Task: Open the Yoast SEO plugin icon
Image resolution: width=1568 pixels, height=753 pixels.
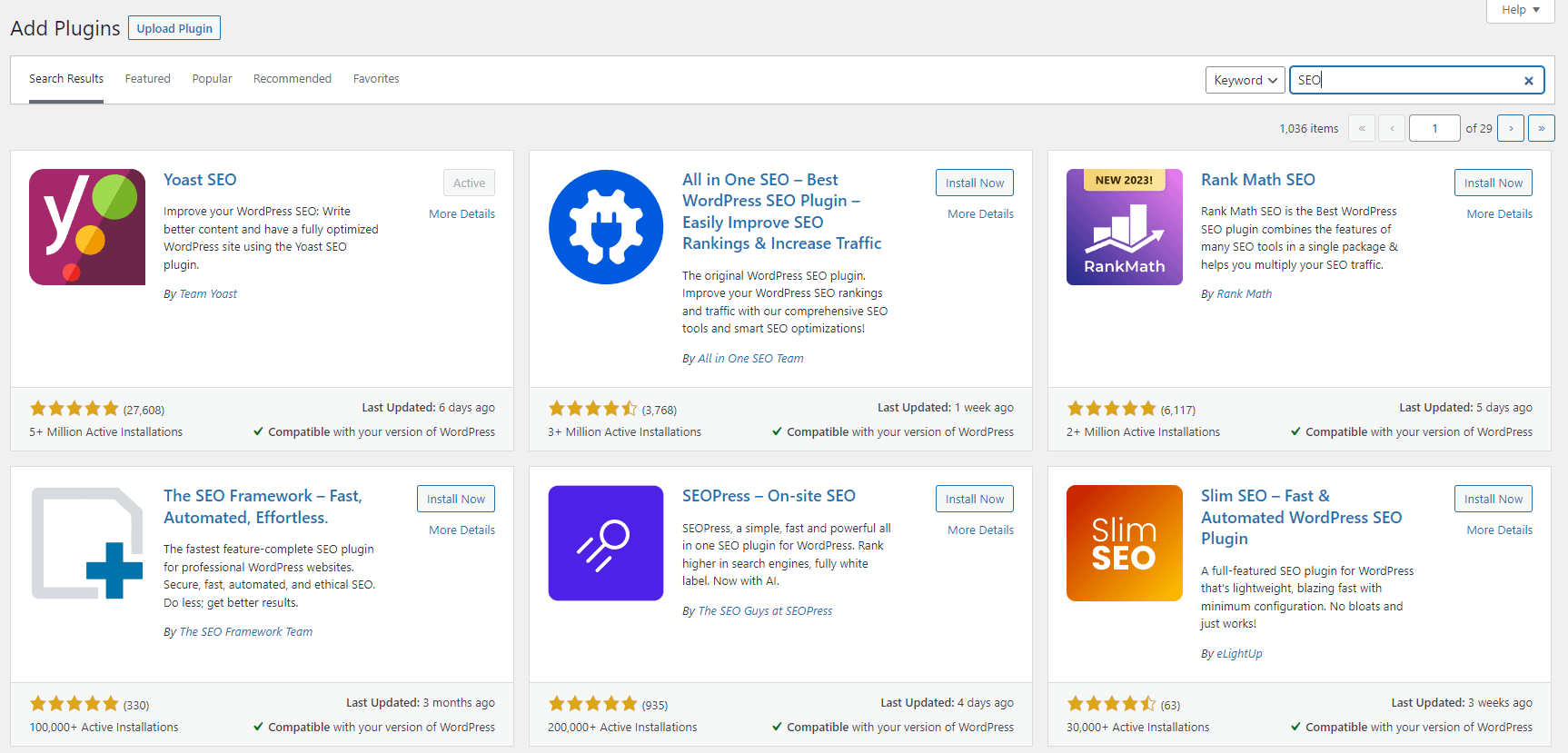Action: [x=87, y=227]
